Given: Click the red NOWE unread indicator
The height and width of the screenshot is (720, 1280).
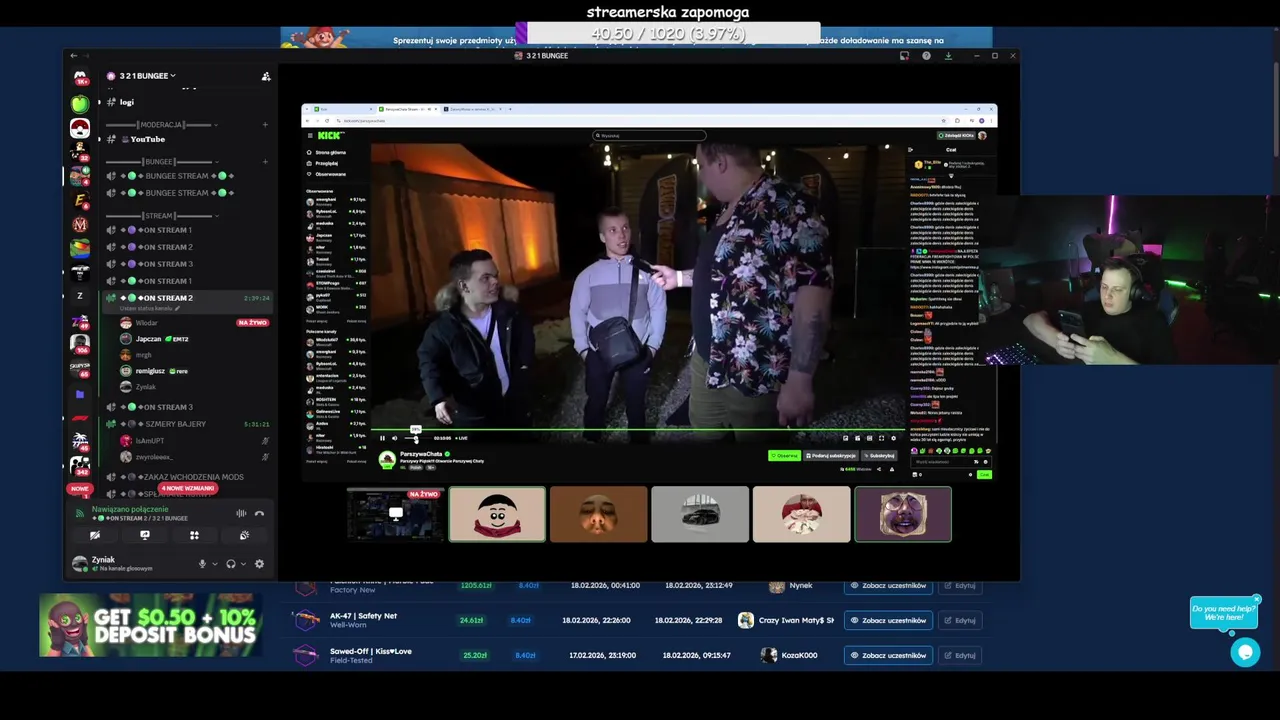Looking at the screenshot, I should tap(80, 488).
